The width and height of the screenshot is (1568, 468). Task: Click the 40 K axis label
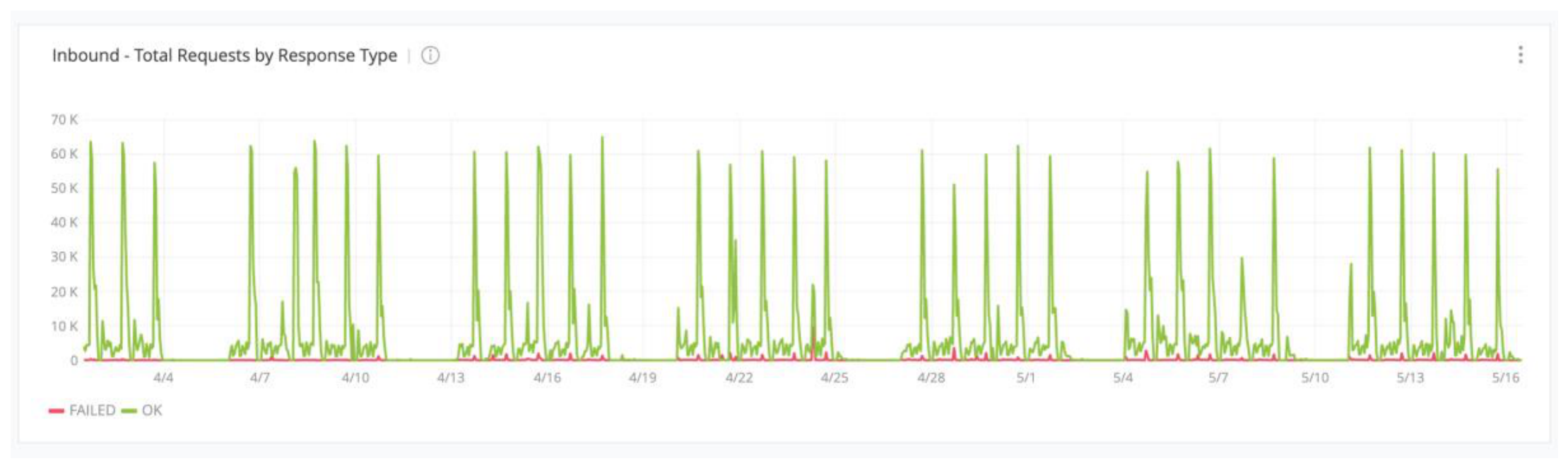(x=64, y=222)
